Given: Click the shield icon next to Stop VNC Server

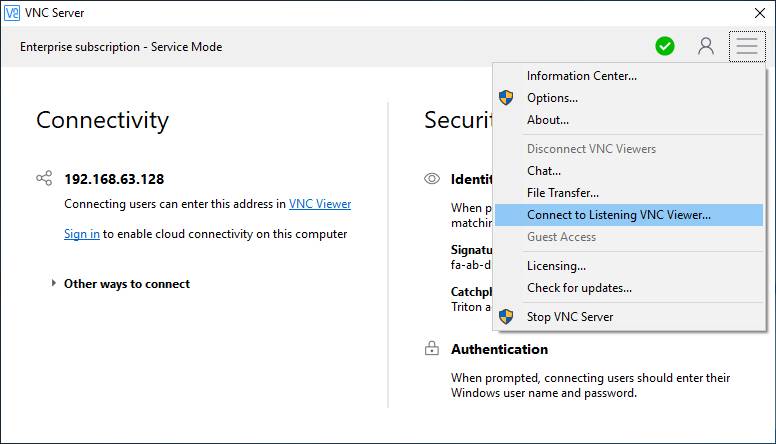Looking at the screenshot, I should click(x=506, y=316).
